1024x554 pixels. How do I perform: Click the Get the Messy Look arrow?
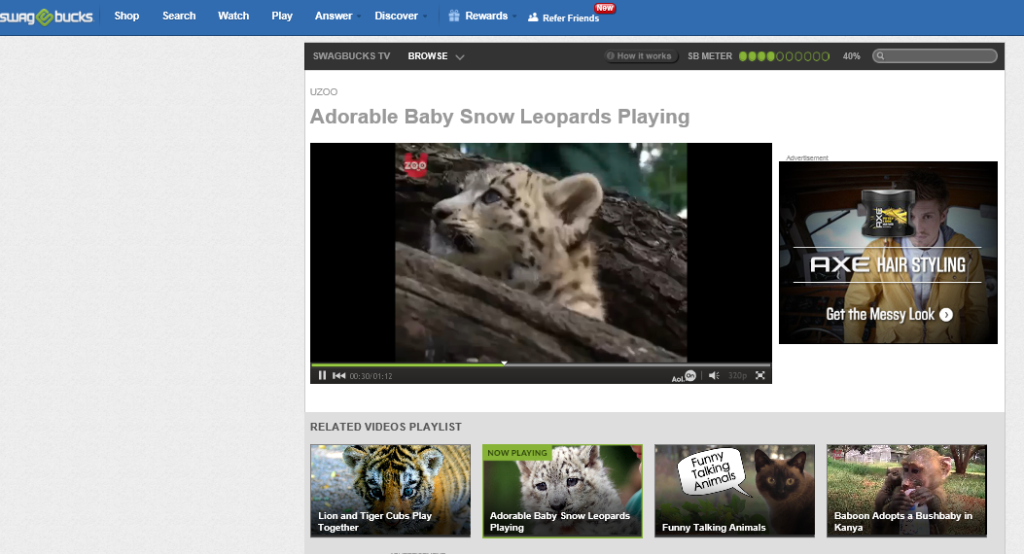(x=946, y=315)
